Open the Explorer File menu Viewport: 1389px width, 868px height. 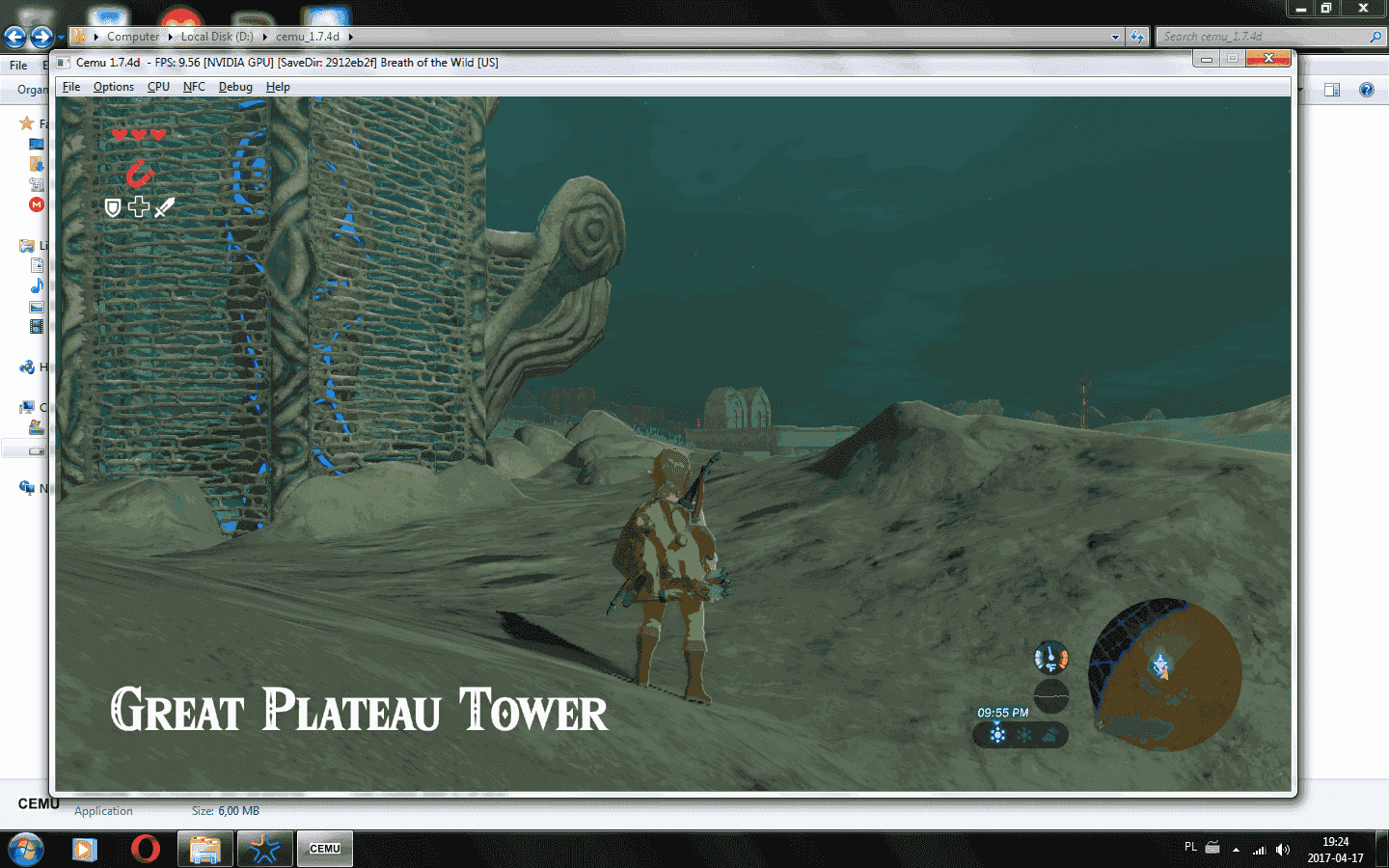(18, 66)
